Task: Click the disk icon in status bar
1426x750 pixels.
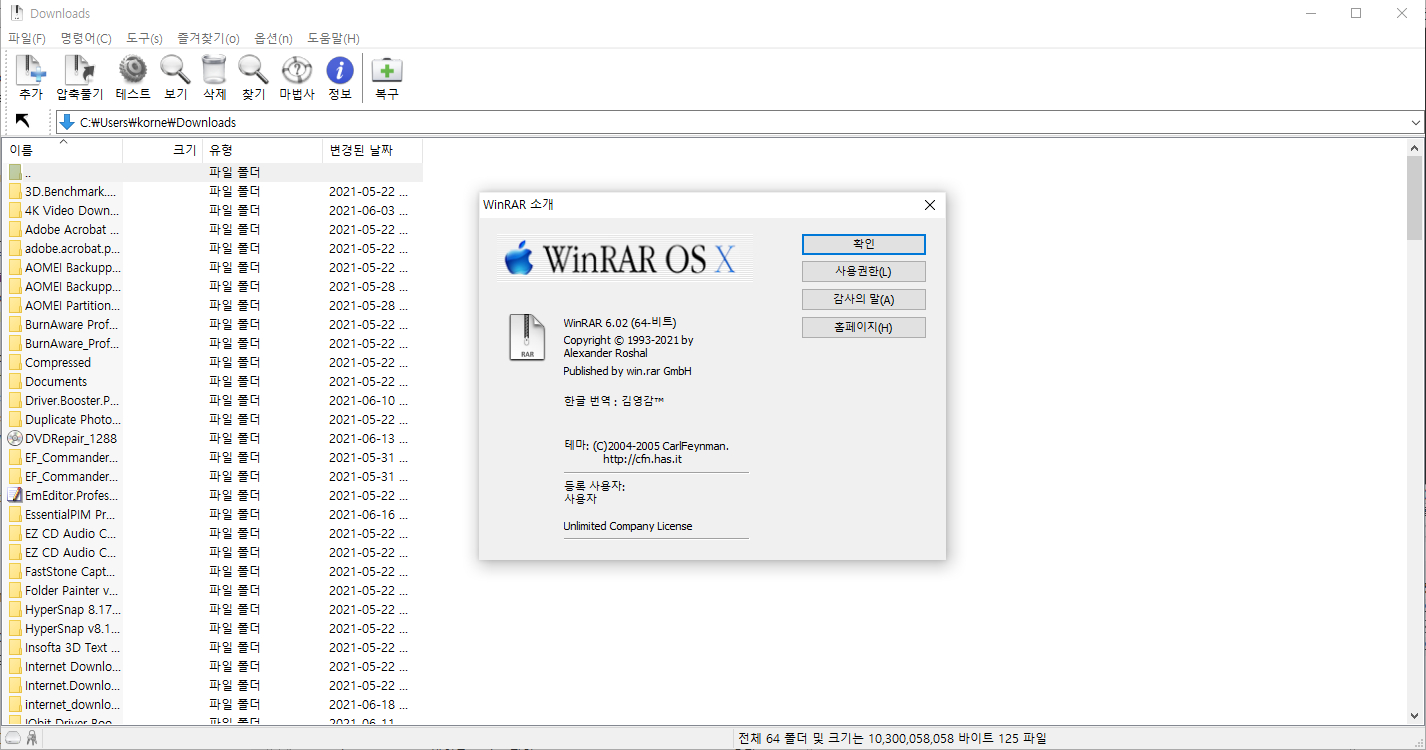Action: tap(14, 738)
